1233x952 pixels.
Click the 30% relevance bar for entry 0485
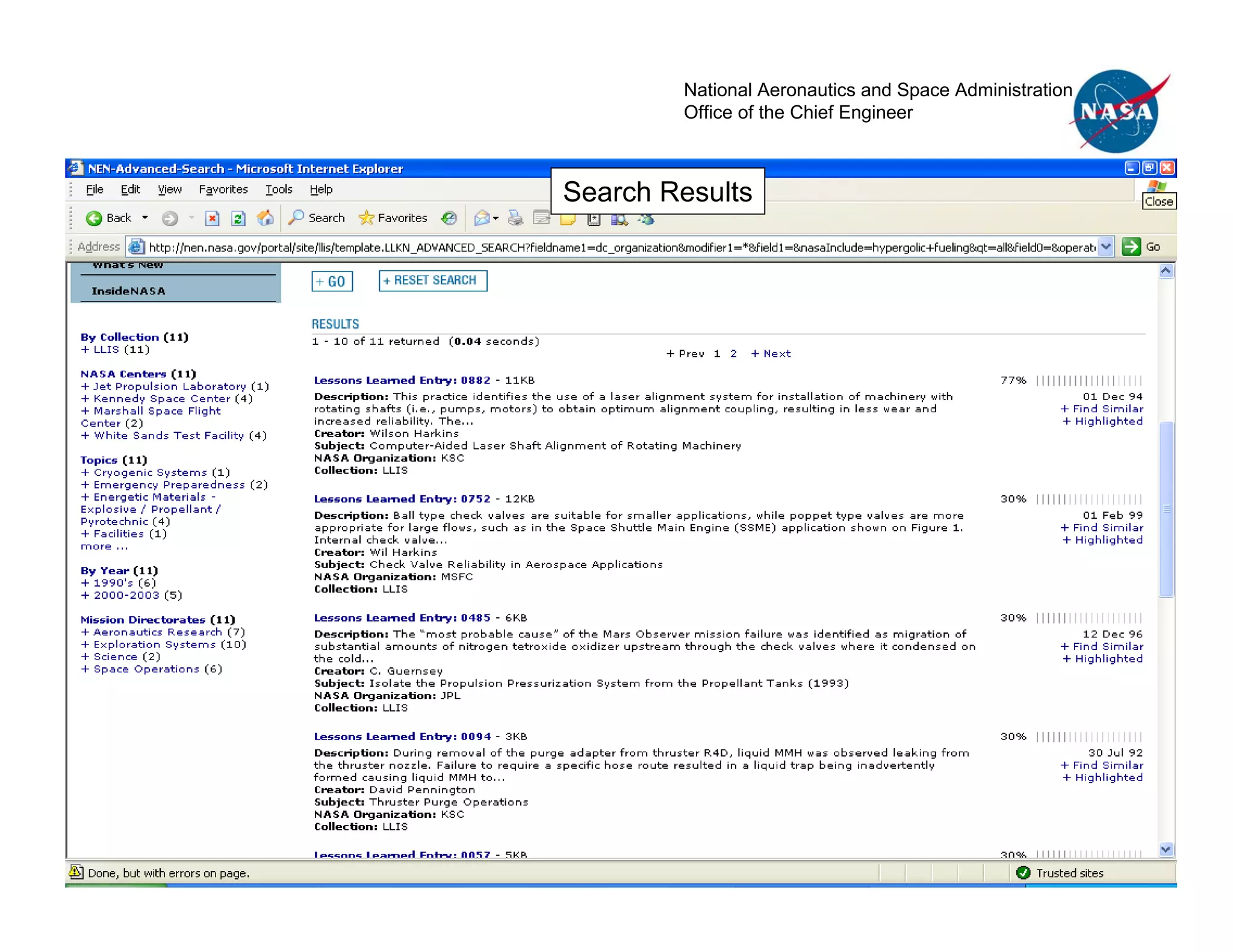coord(1089,618)
